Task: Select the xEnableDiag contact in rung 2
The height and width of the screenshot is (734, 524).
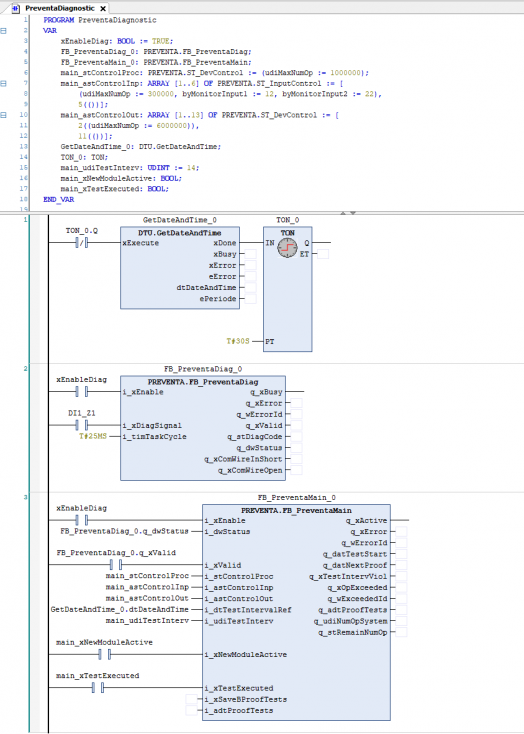Action: click(81, 391)
